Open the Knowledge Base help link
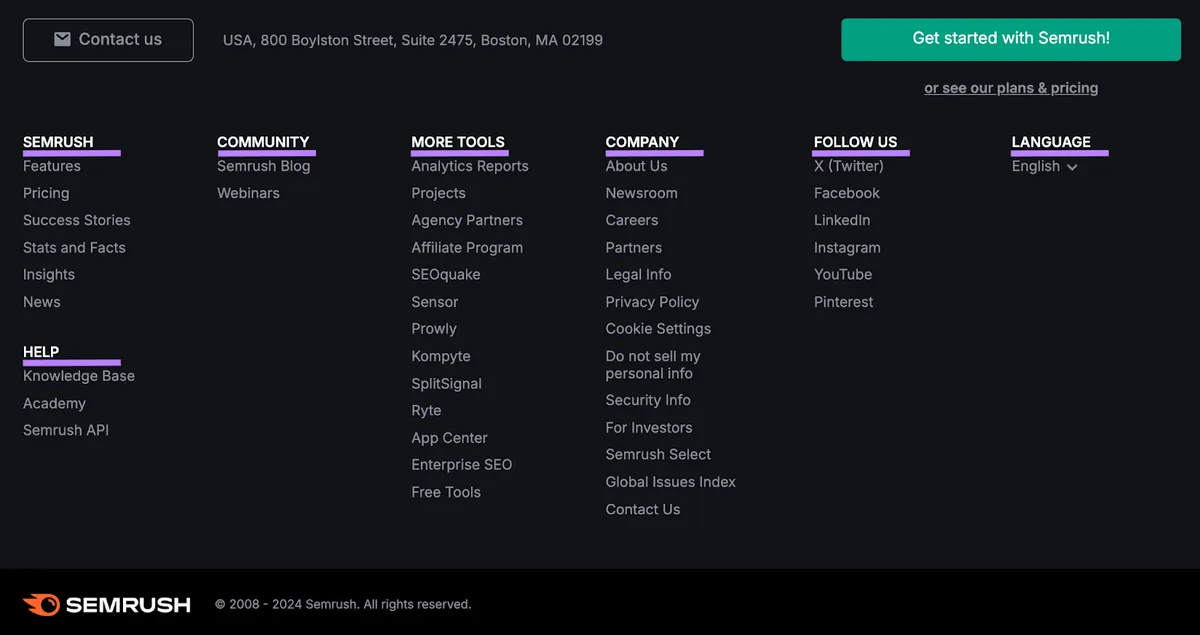 (x=79, y=376)
